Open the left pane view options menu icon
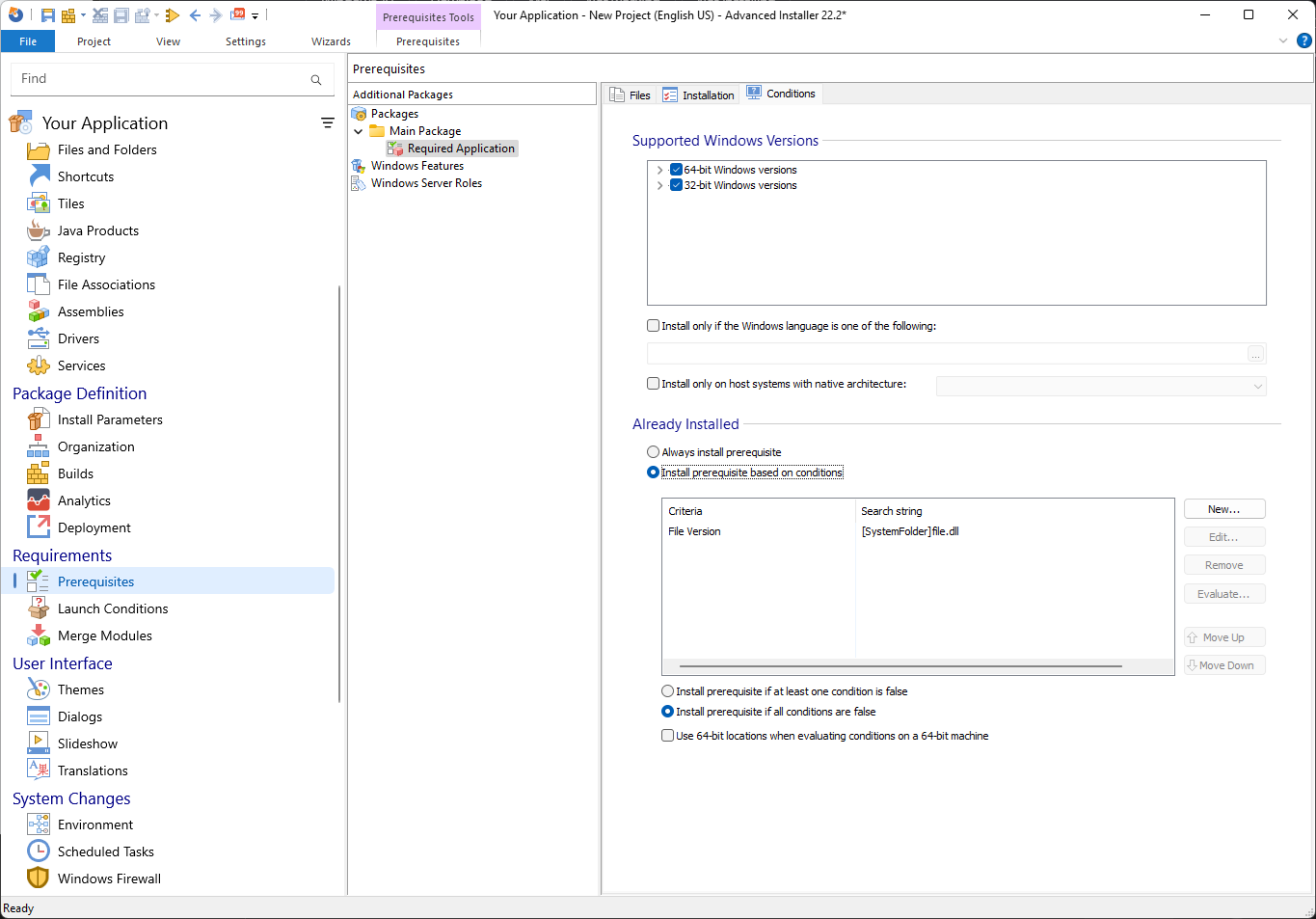Screen dimensions: 1316x919 [x=328, y=122]
